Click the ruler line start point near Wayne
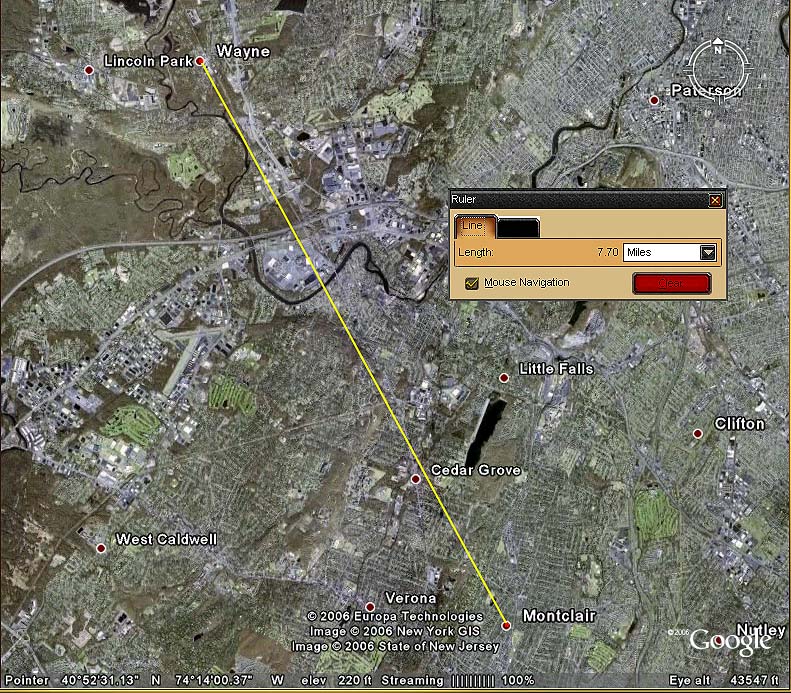This screenshot has height=693, width=791. point(200,61)
